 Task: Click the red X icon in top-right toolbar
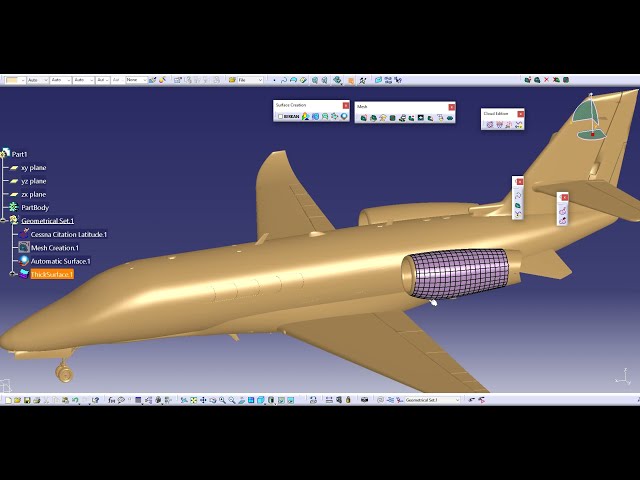click(547, 80)
